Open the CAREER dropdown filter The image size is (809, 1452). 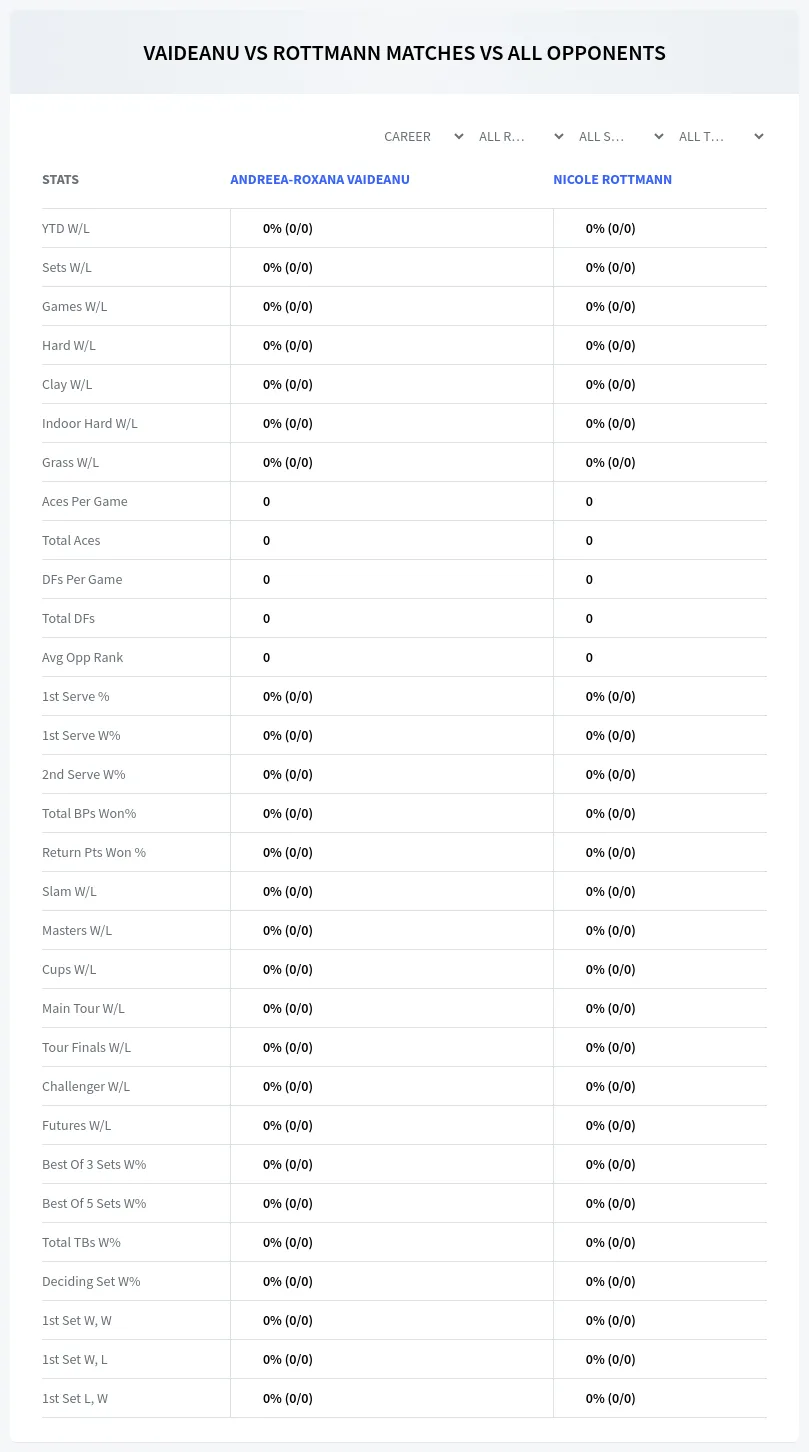[x=422, y=136]
